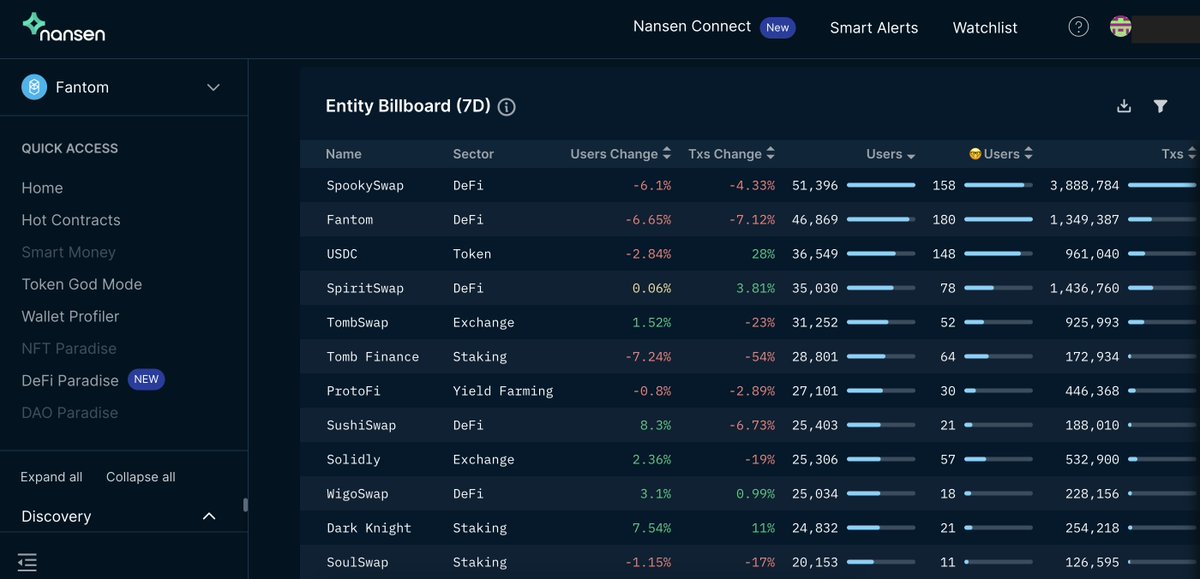The image size is (1200, 579).
Task: Toggle sorting on the Users Change column
Action: pyautogui.click(x=666, y=153)
